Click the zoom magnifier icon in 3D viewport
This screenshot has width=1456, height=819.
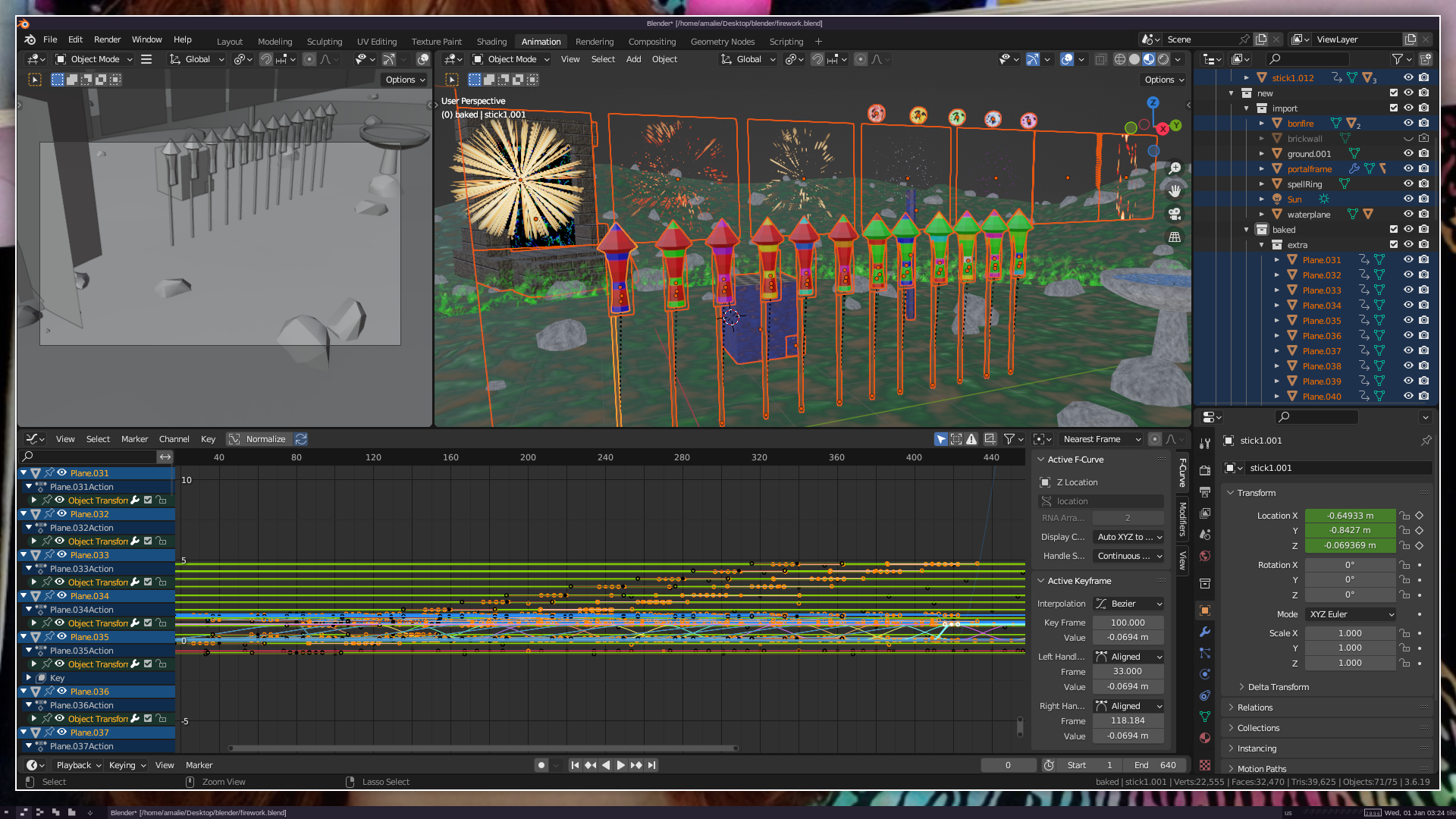point(1175,168)
